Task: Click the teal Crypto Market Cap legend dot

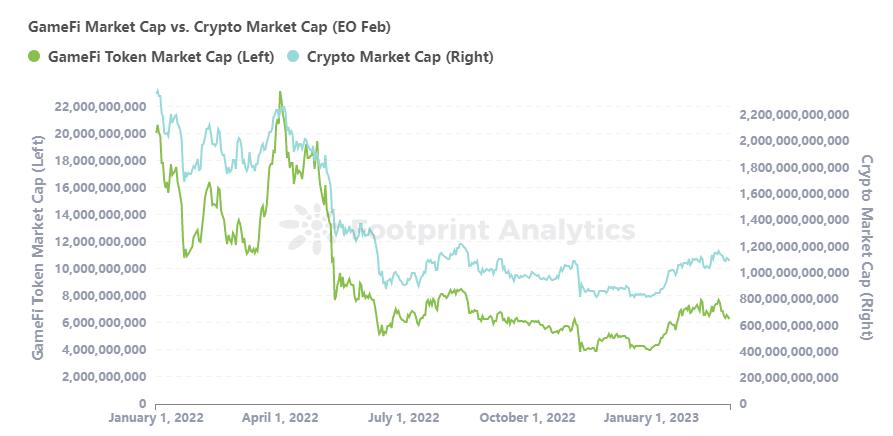Action: [x=292, y=57]
